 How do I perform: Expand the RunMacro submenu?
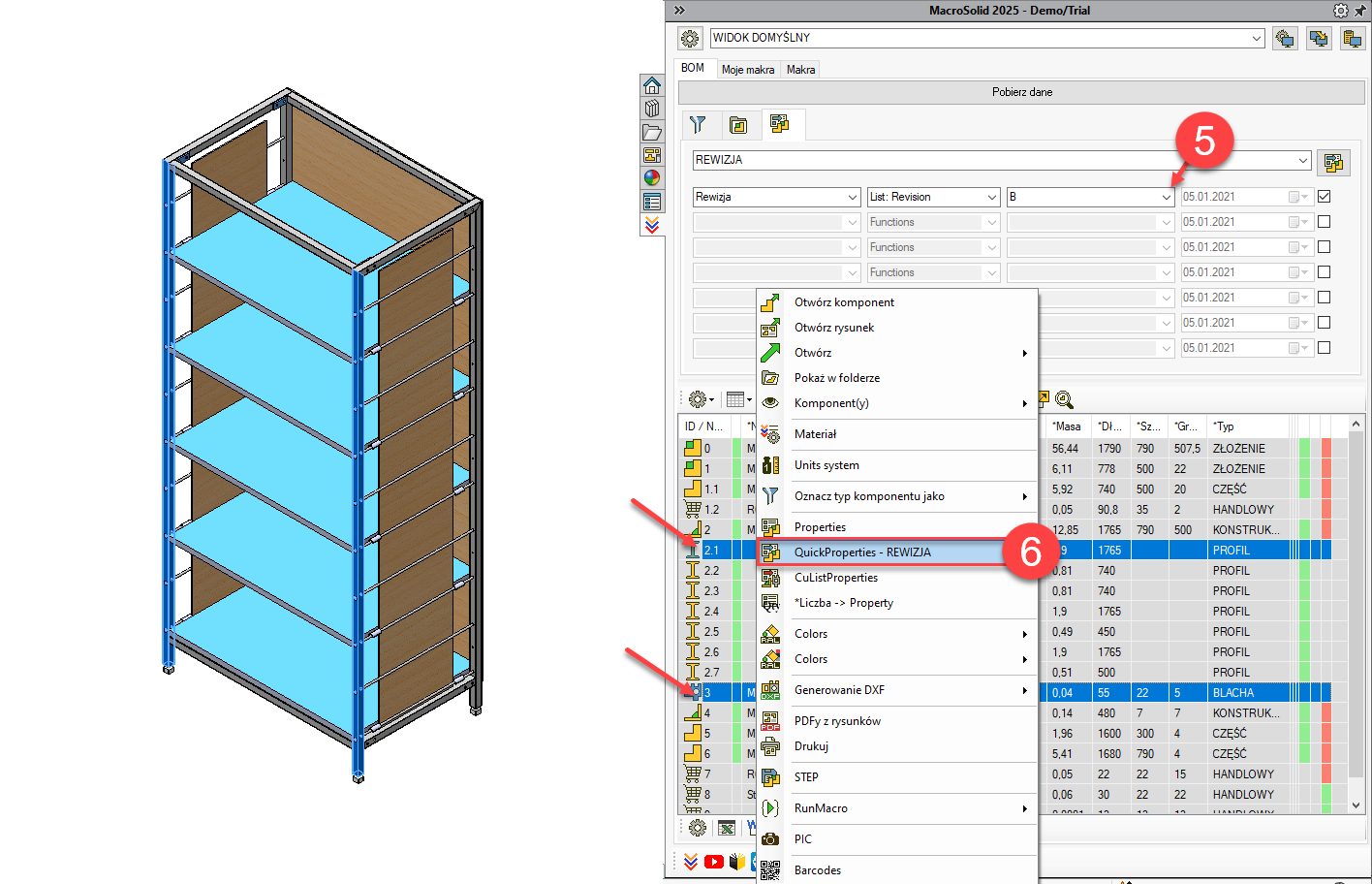pyautogui.click(x=897, y=808)
